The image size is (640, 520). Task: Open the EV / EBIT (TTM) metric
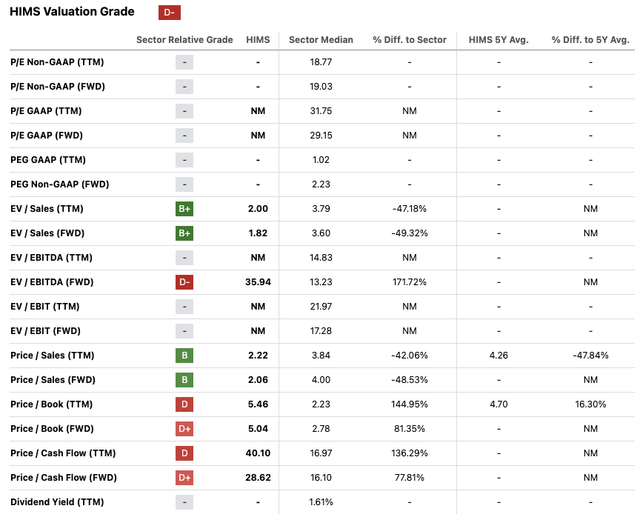45,307
